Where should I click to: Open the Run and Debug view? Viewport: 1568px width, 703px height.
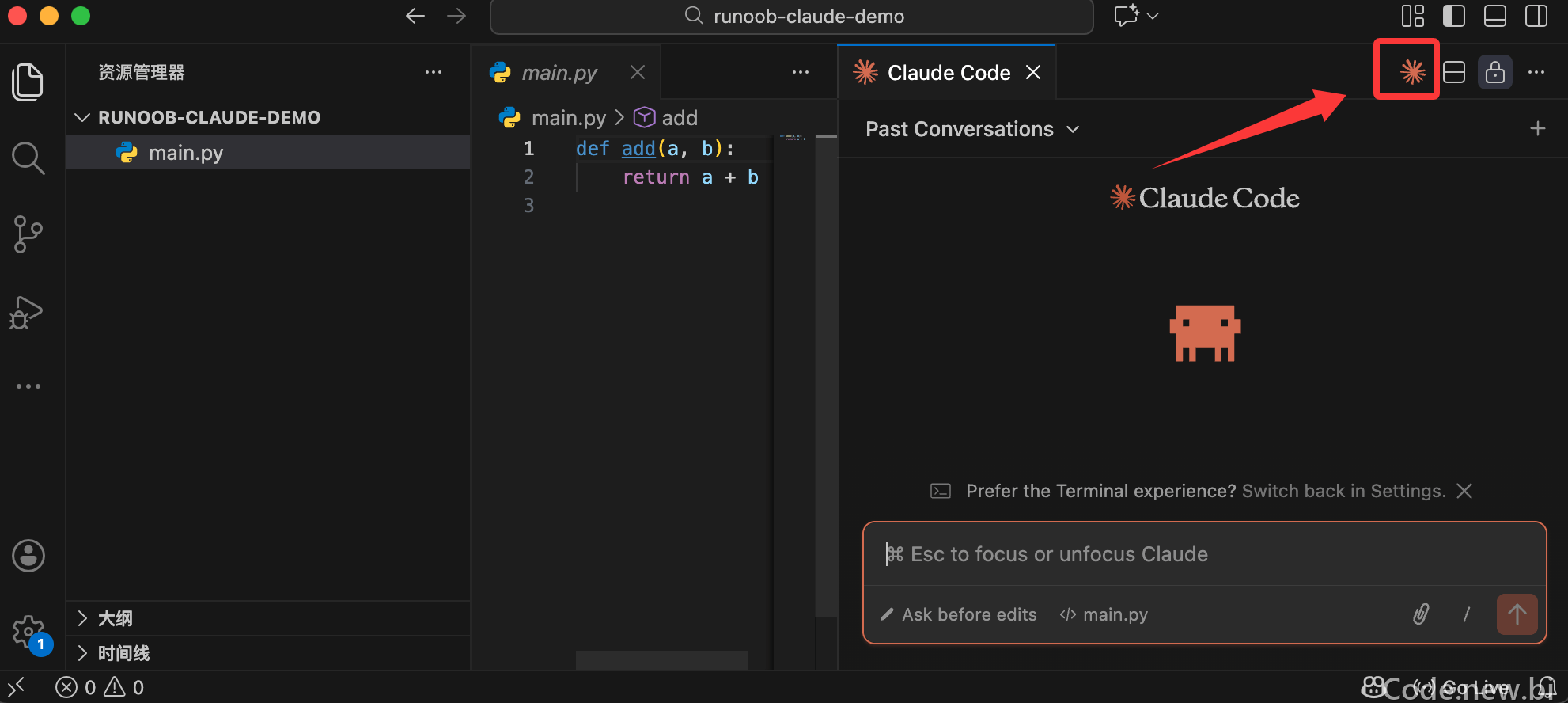point(26,312)
